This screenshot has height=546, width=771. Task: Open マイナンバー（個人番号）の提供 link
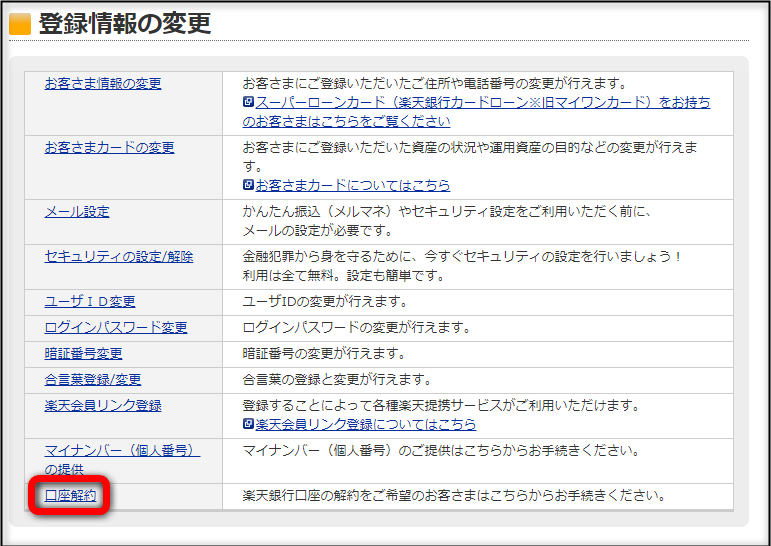coord(122,451)
